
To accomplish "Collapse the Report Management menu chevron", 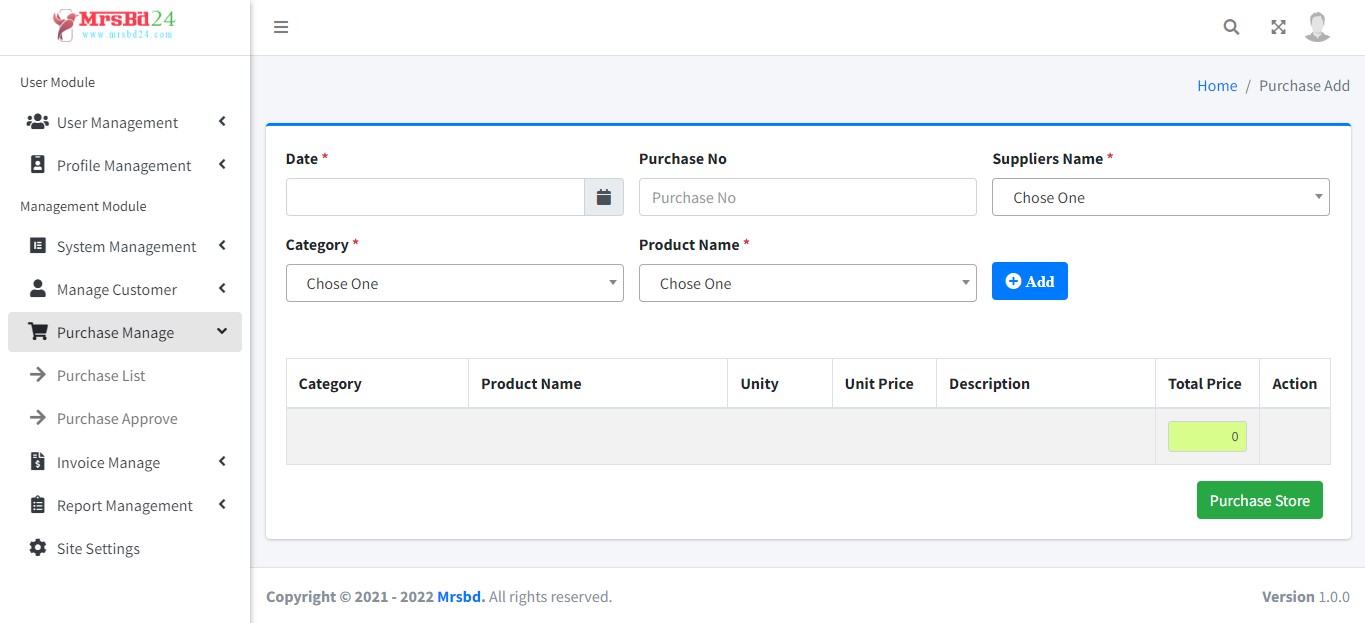I will pyautogui.click(x=221, y=505).
